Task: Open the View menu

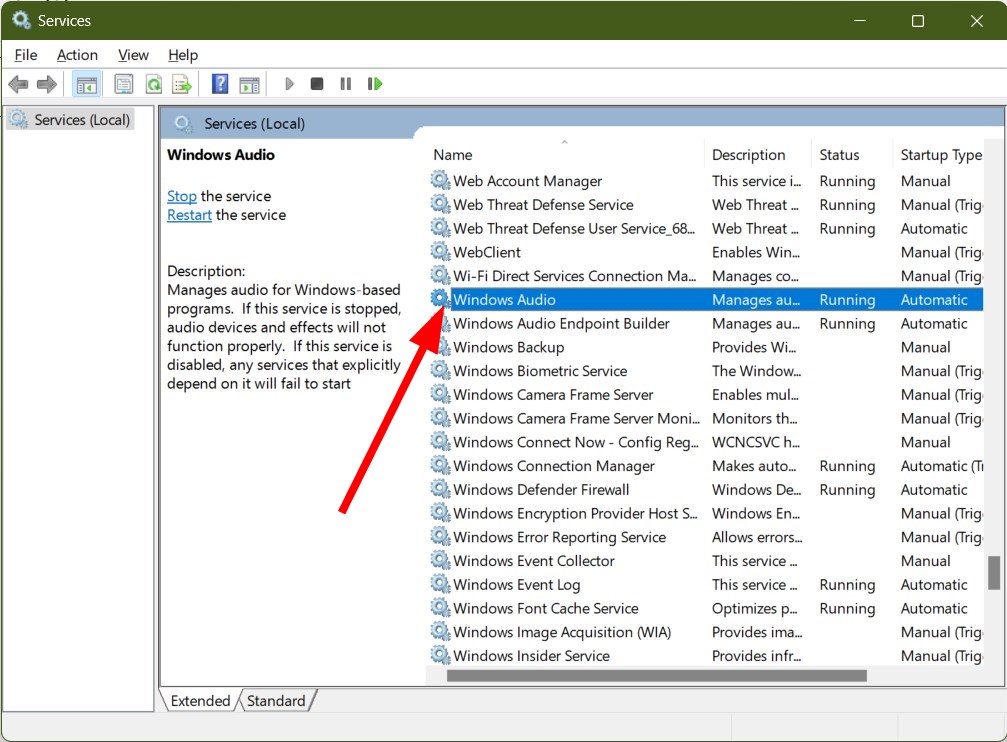Action: (133, 55)
